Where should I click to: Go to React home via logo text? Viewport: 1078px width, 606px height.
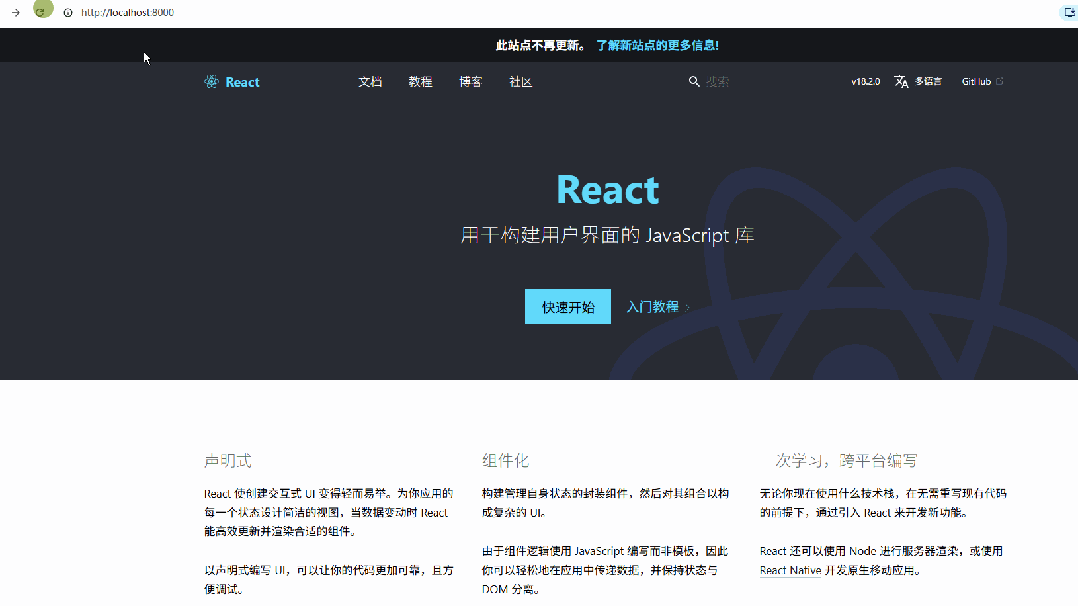[x=243, y=82]
